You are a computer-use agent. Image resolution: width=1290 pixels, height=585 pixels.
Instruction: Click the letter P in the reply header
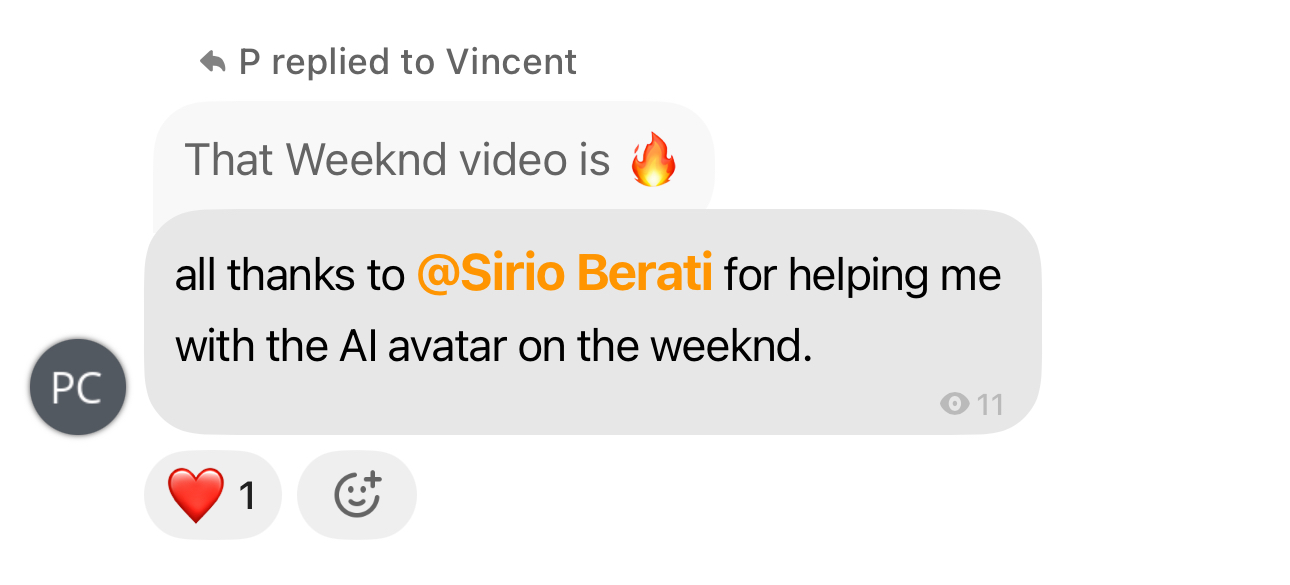point(249,63)
